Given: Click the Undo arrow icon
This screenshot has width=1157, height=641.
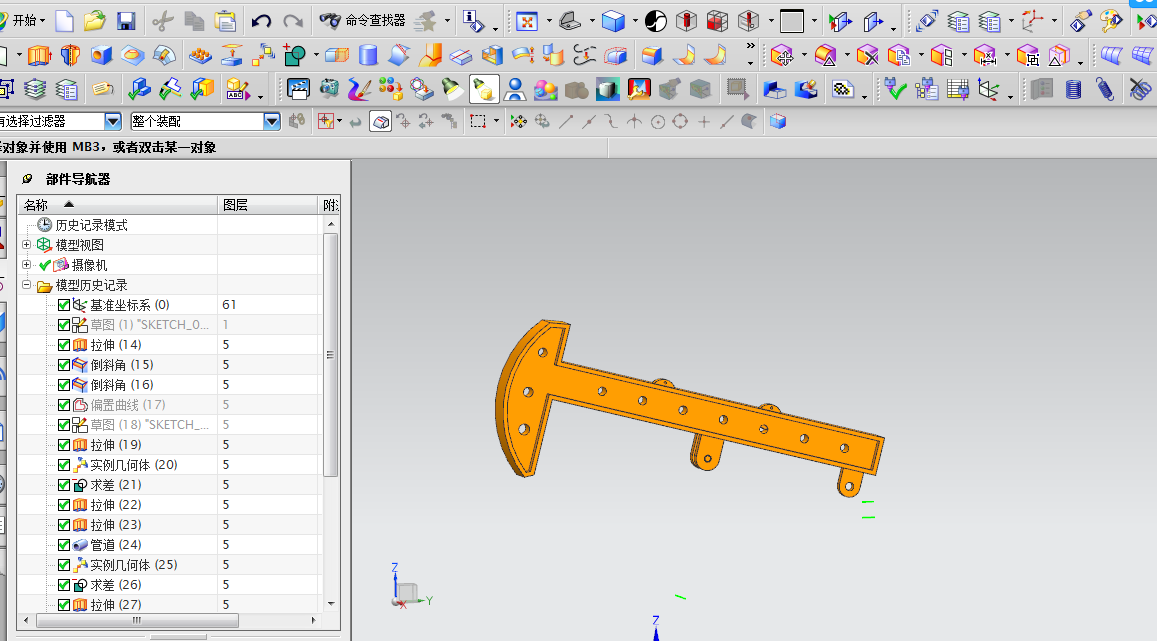Looking at the screenshot, I should tap(261, 20).
